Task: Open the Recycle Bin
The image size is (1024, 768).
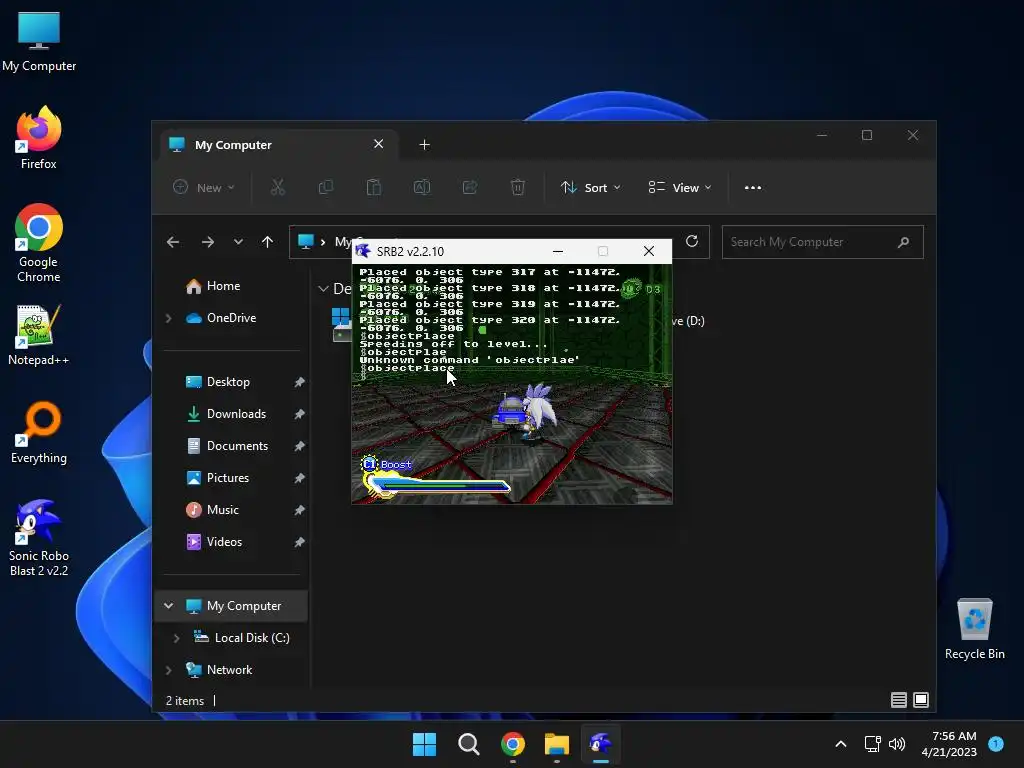Action: click(x=974, y=629)
